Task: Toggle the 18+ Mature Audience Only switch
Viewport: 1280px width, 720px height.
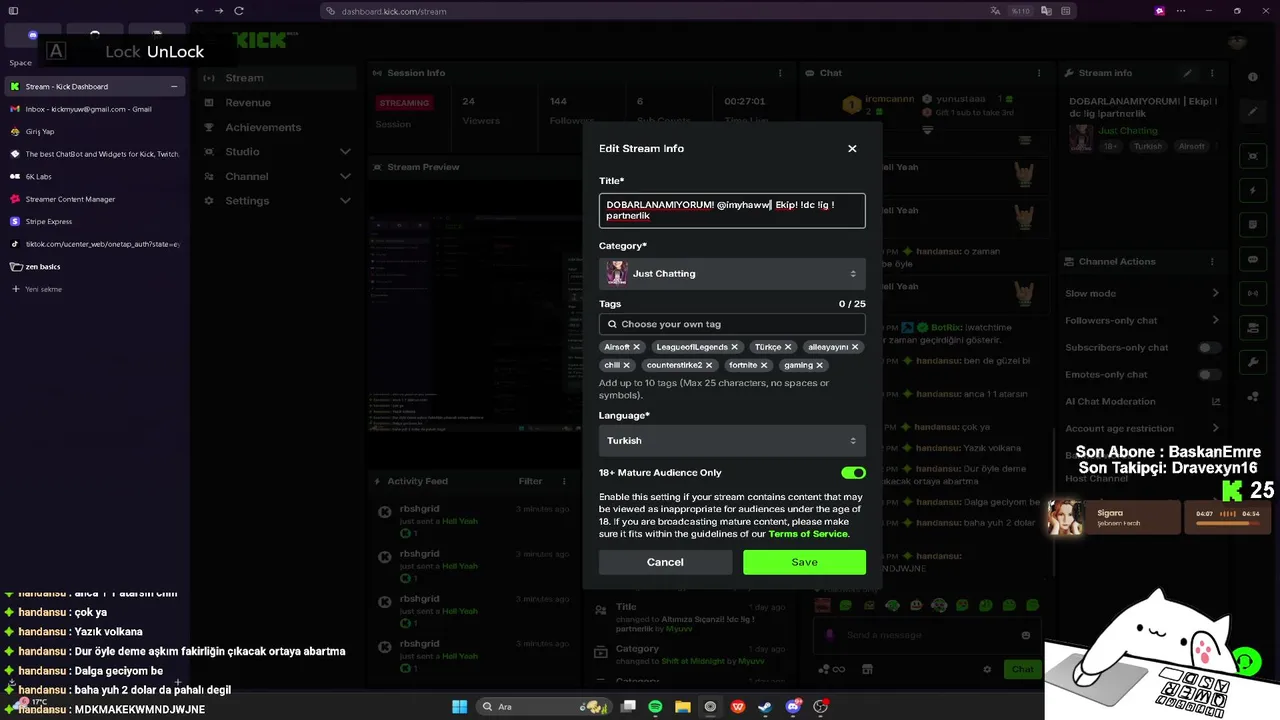Action: tap(853, 472)
